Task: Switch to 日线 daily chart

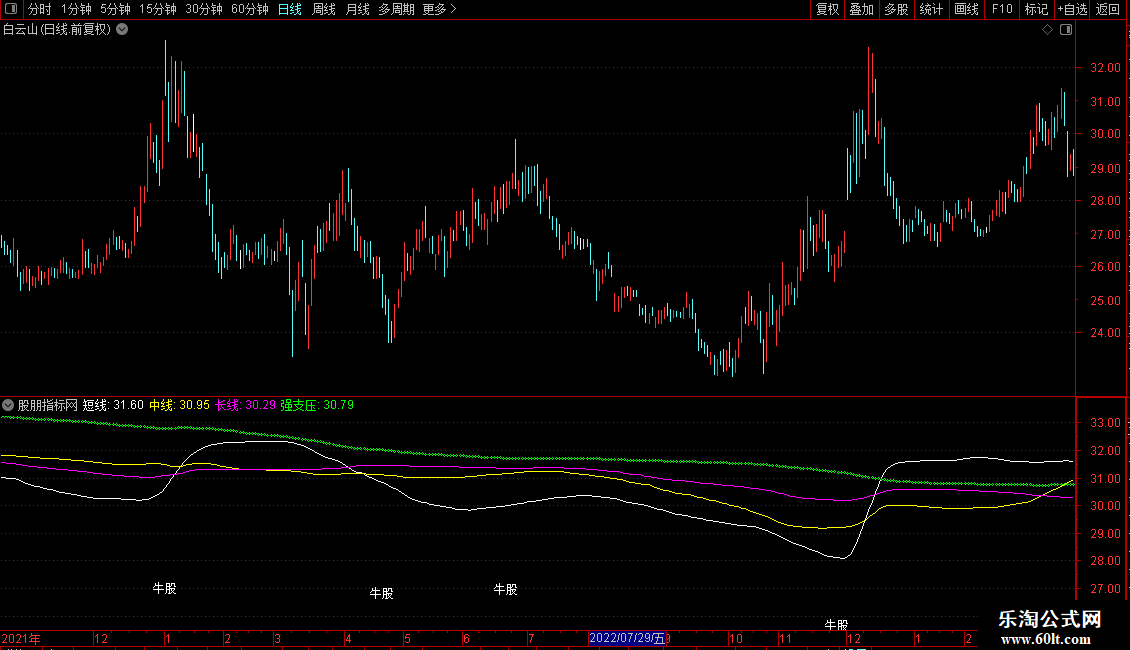Action: point(290,9)
